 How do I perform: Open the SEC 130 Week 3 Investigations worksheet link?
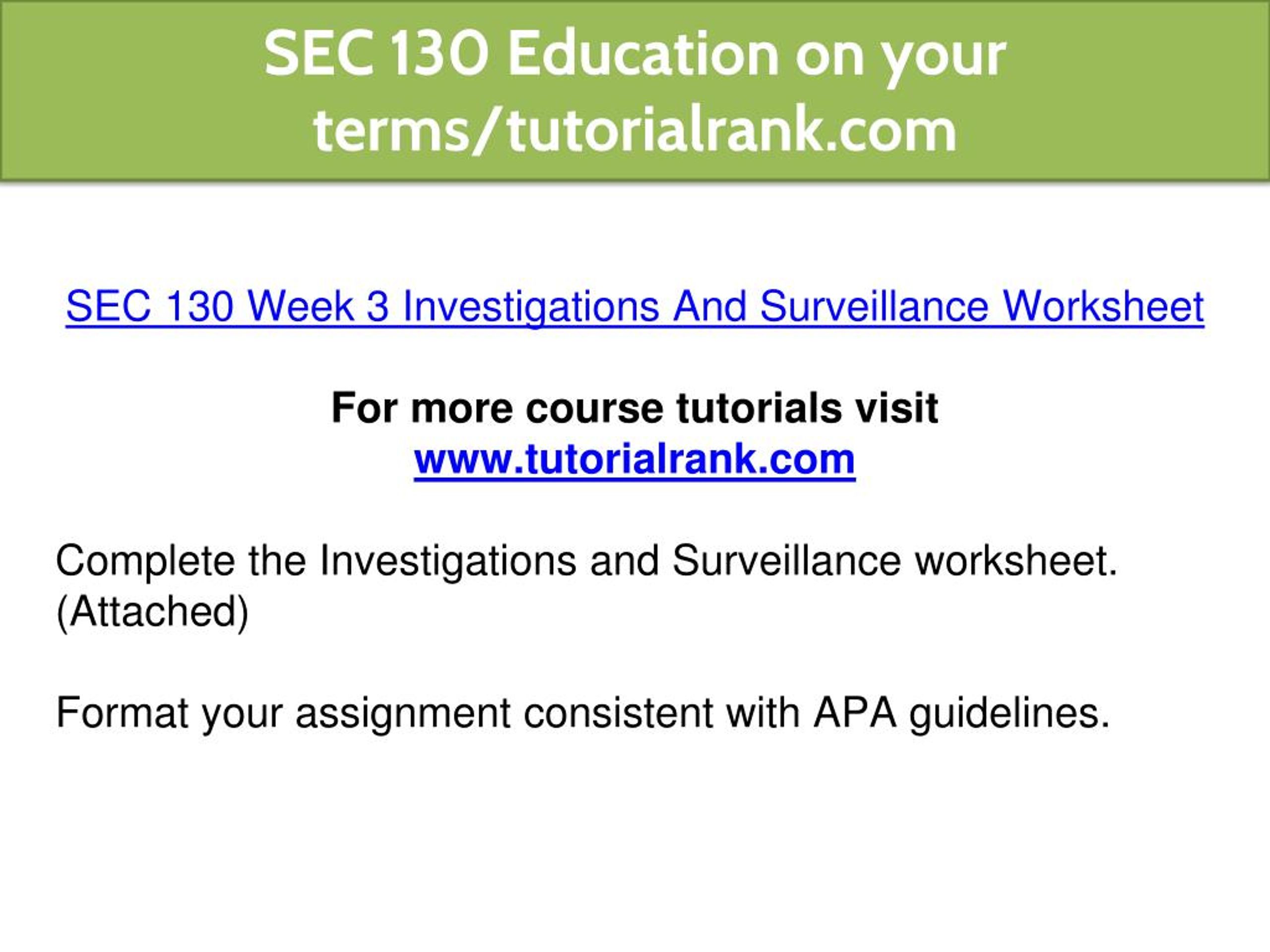click(635, 306)
